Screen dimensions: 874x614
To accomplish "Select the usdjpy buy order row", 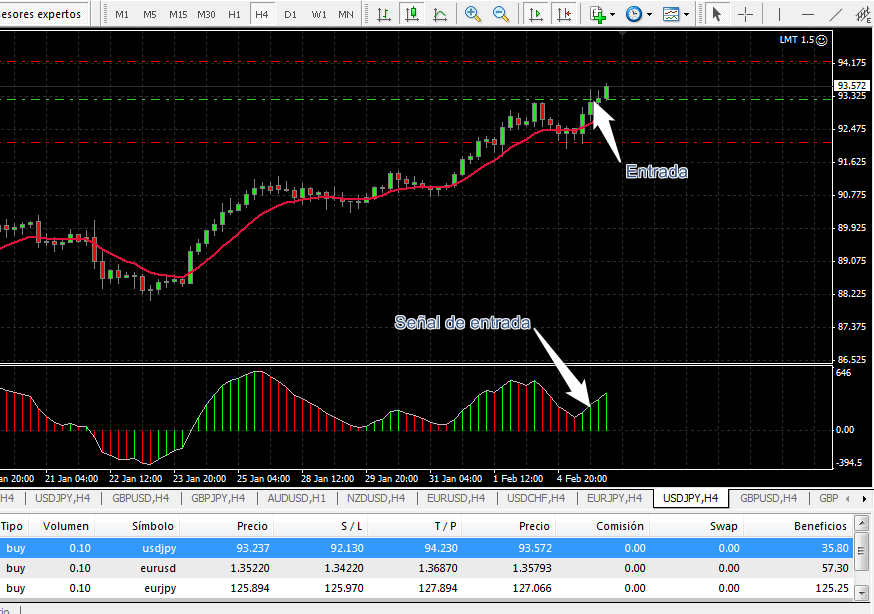I will click(x=426, y=548).
